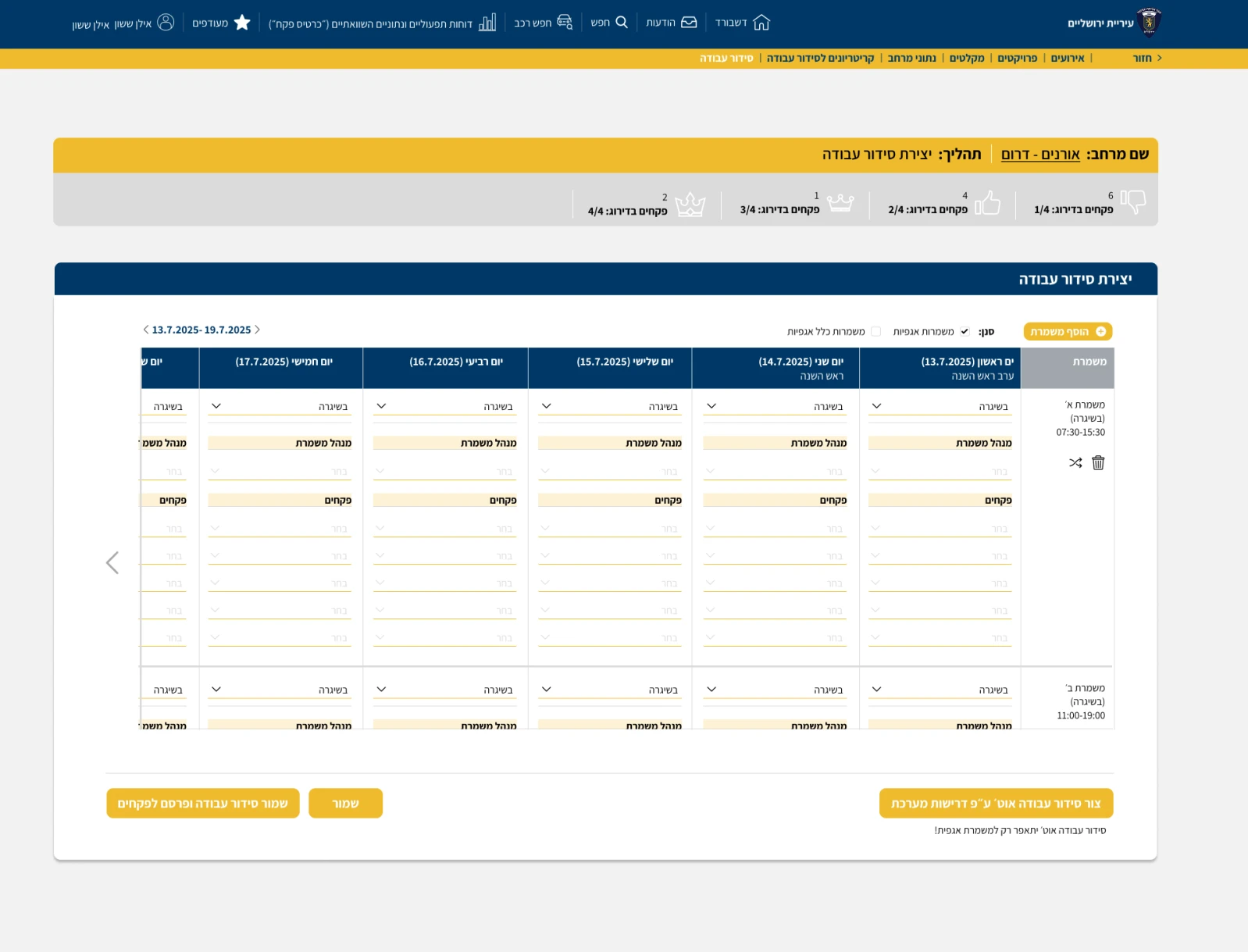This screenshot has height=952, width=1248.
Task: Open the מקלטים menu item
Action: (x=967, y=58)
